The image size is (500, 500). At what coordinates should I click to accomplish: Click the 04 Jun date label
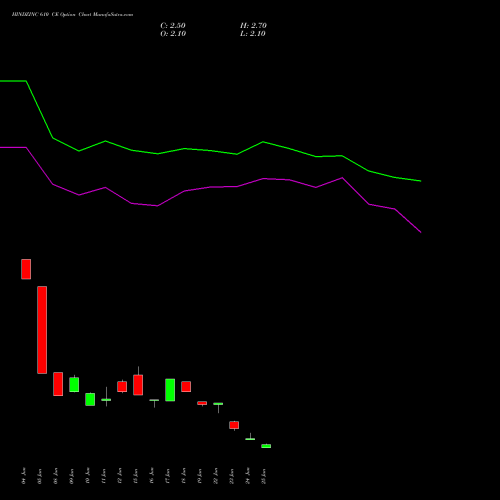24,476
